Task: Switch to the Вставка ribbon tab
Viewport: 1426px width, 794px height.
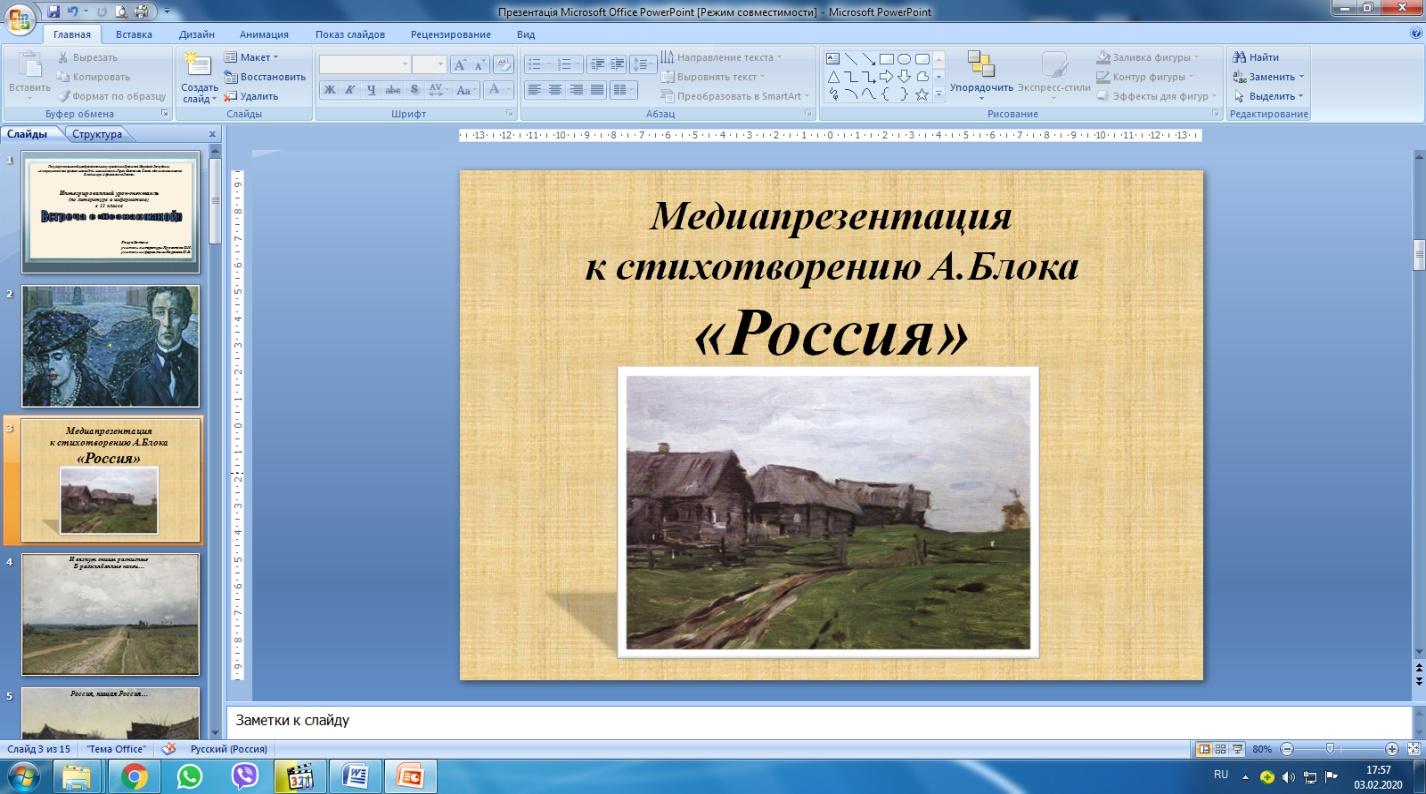Action: coord(134,34)
